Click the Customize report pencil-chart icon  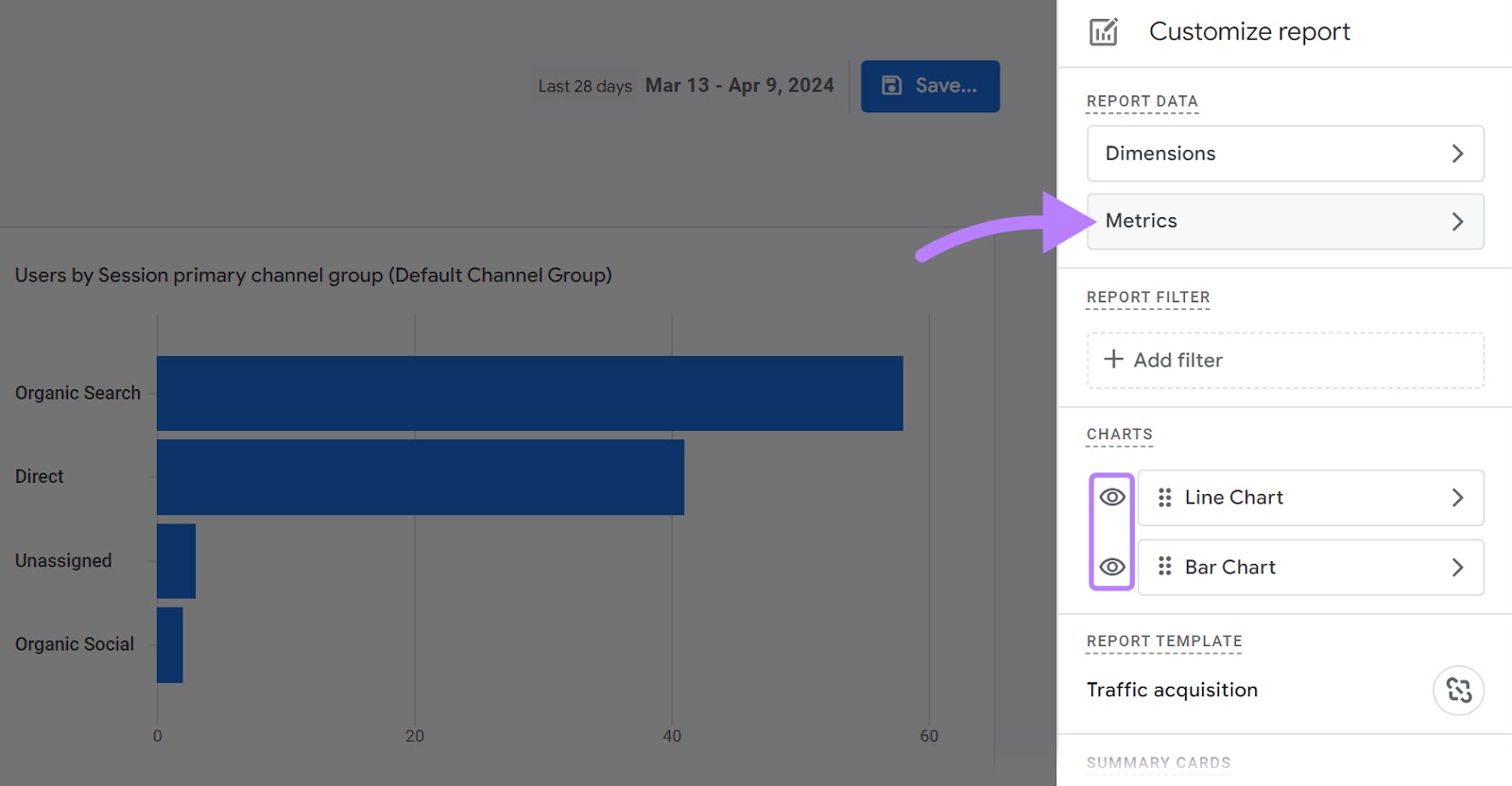[1103, 32]
